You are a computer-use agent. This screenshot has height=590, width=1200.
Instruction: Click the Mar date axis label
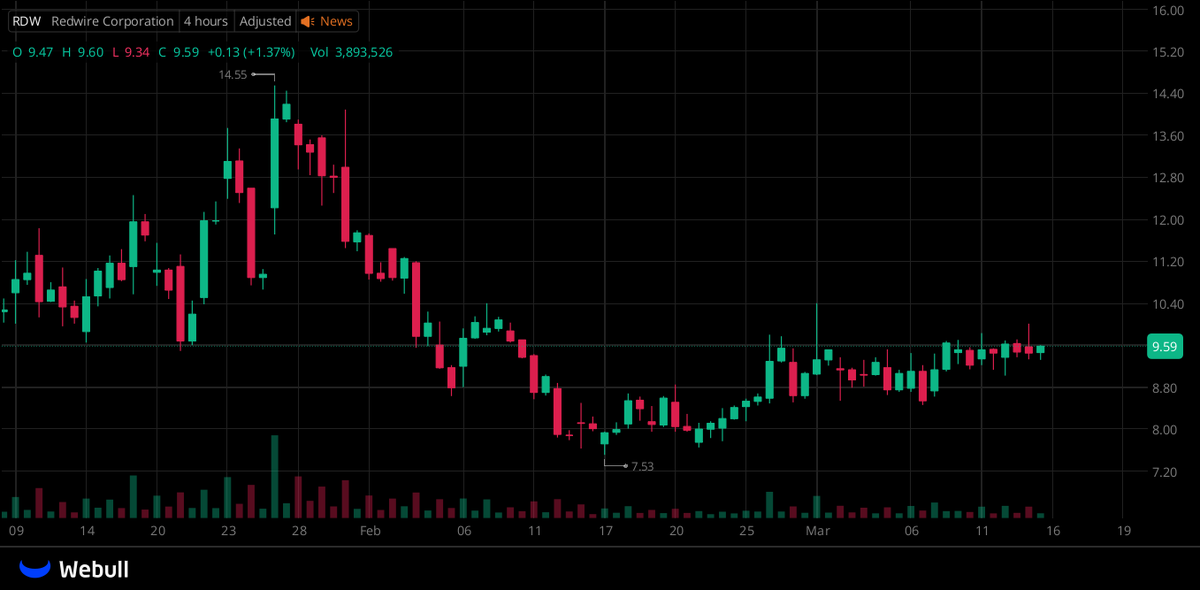tap(818, 531)
